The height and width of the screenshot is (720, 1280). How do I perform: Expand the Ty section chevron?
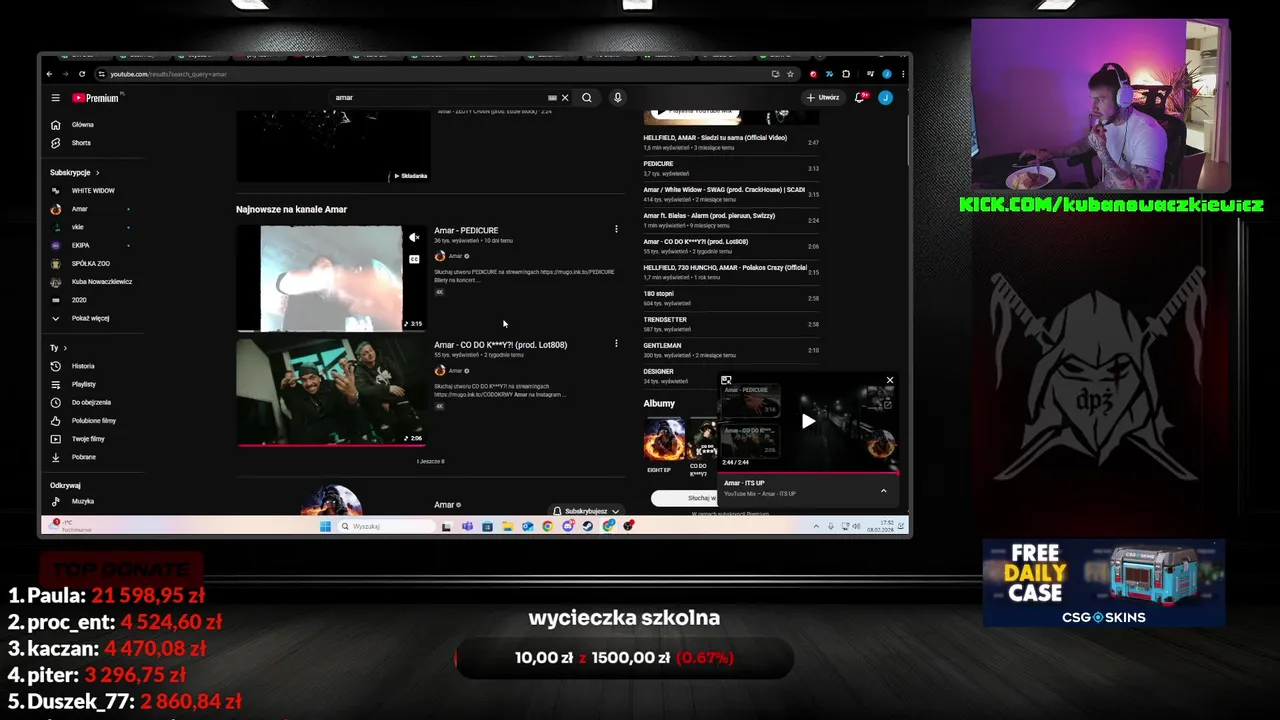tap(65, 348)
